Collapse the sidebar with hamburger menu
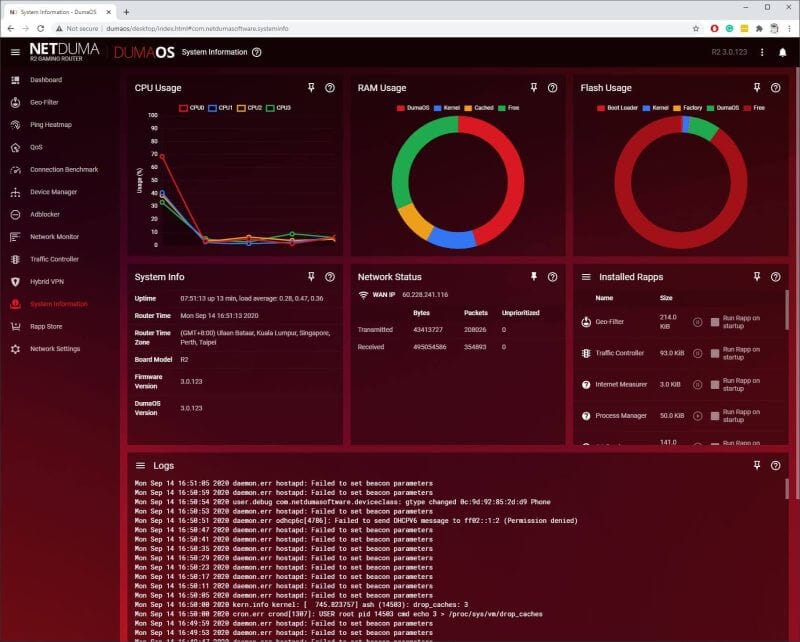 (15, 52)
